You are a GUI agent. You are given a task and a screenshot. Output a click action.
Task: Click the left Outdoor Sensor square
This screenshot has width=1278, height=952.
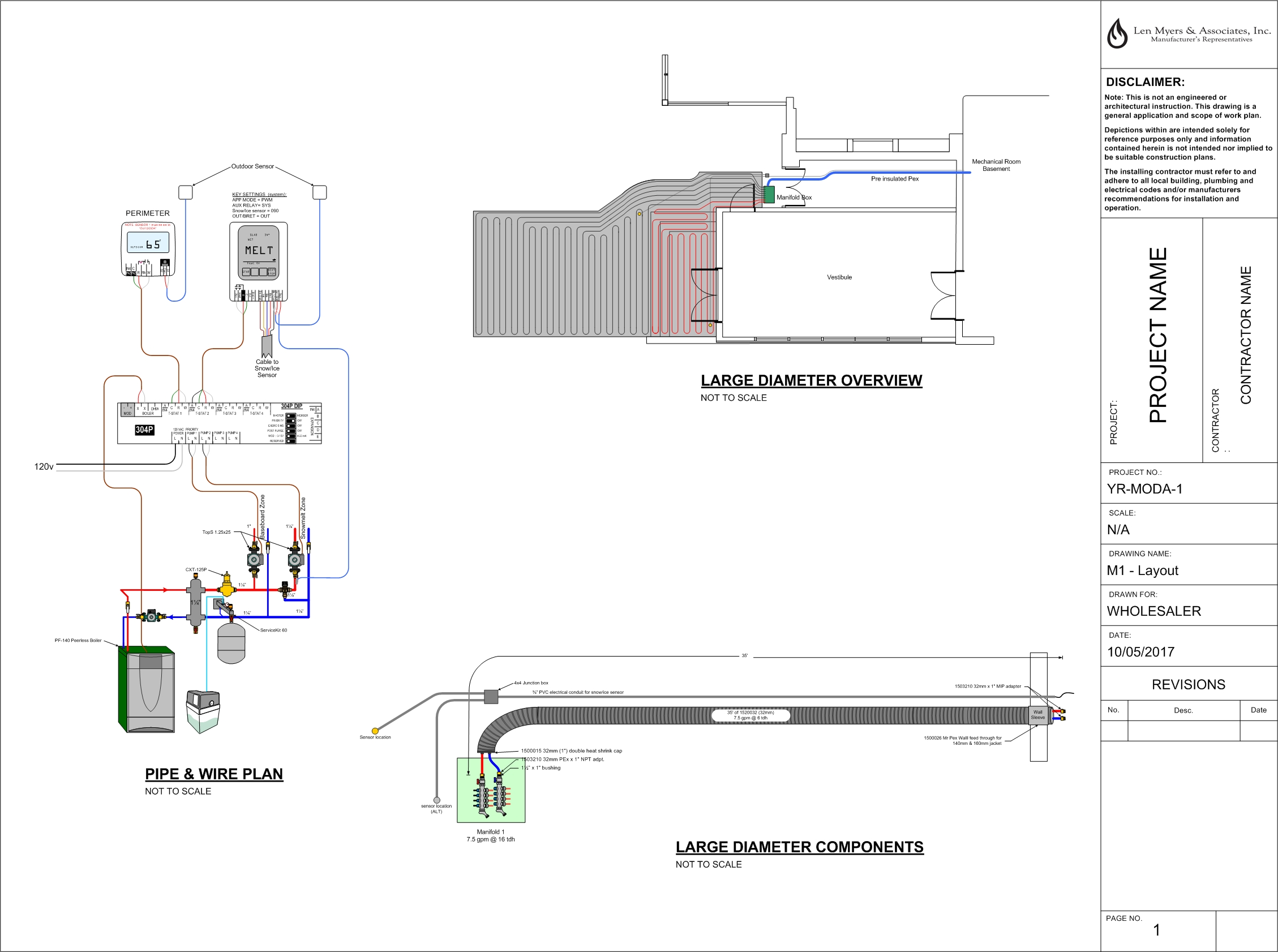[x=185, y=192]
